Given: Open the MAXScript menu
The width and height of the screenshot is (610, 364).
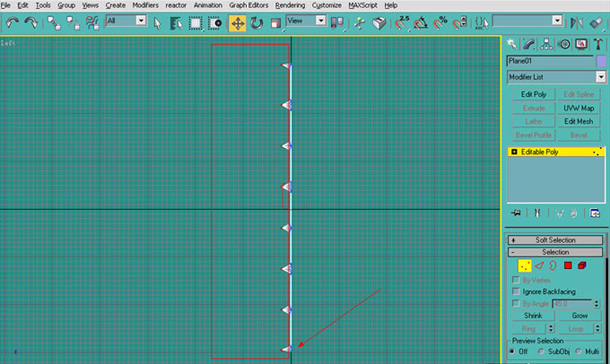Looking at the screenshot, I should pyautogui.click(x=363, y=5).
